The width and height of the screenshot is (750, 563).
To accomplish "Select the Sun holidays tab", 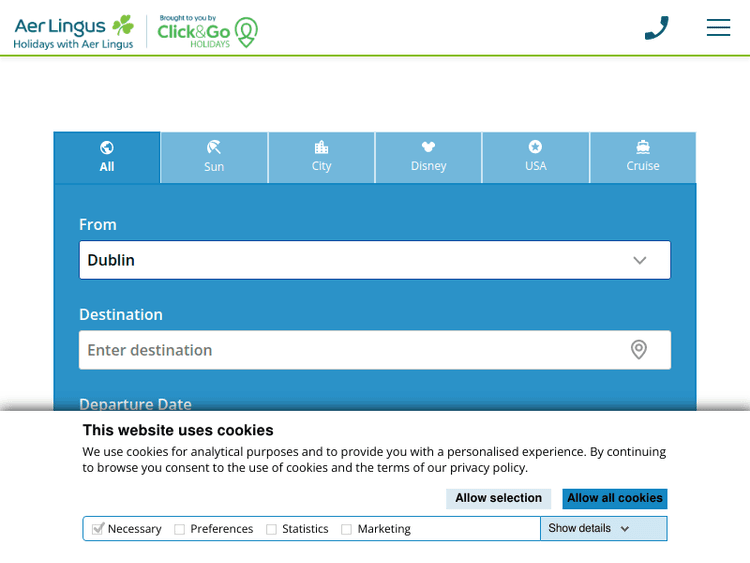I will pos(214,157).
